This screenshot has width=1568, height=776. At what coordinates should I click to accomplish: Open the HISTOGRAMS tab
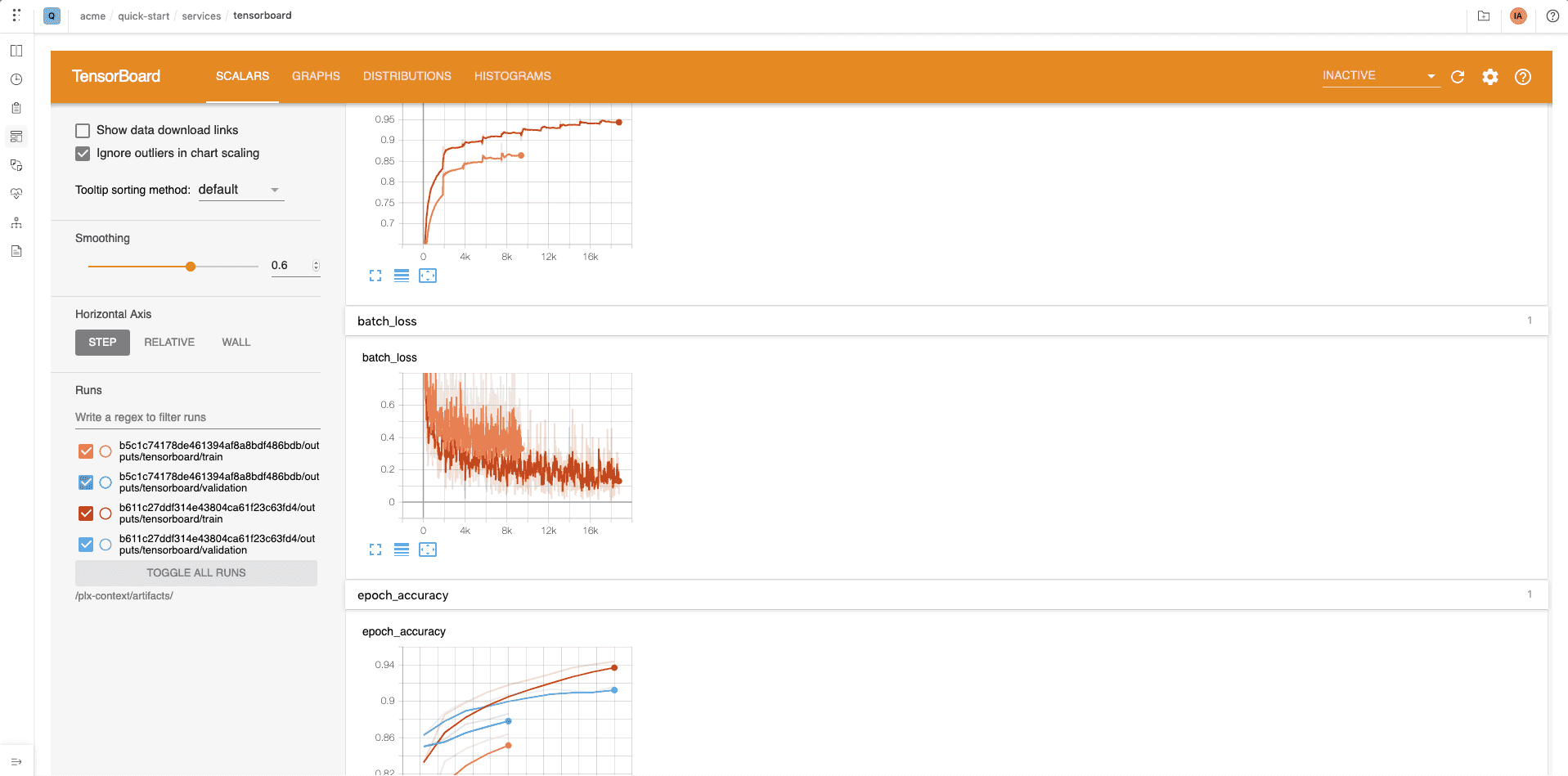(512, 76)
